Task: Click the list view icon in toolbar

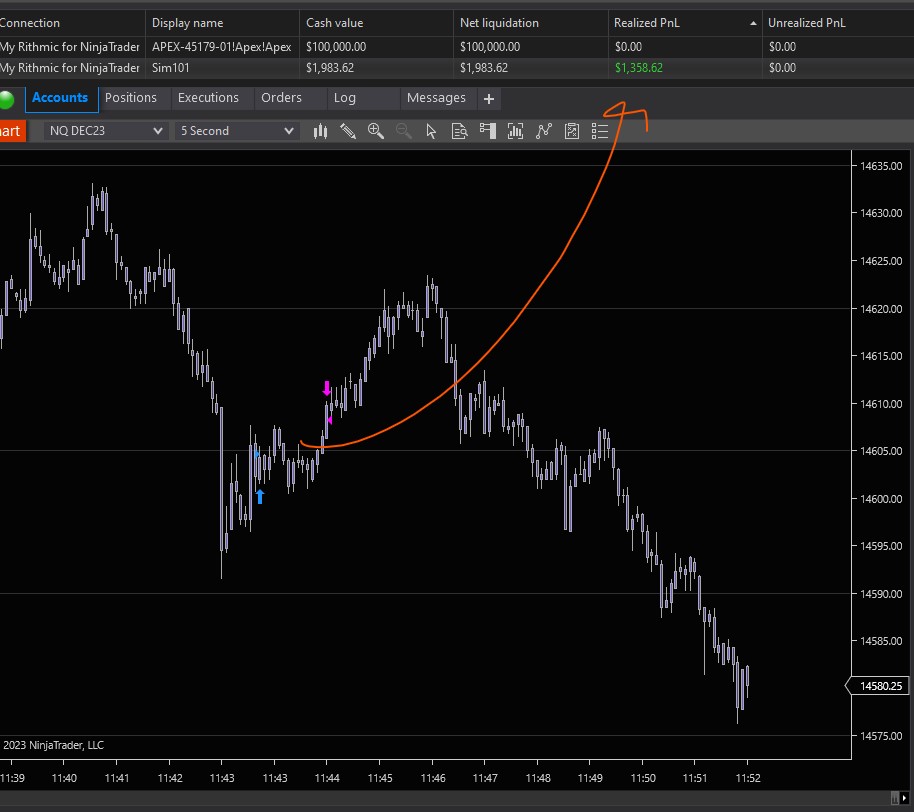Action: pos(600,131)
